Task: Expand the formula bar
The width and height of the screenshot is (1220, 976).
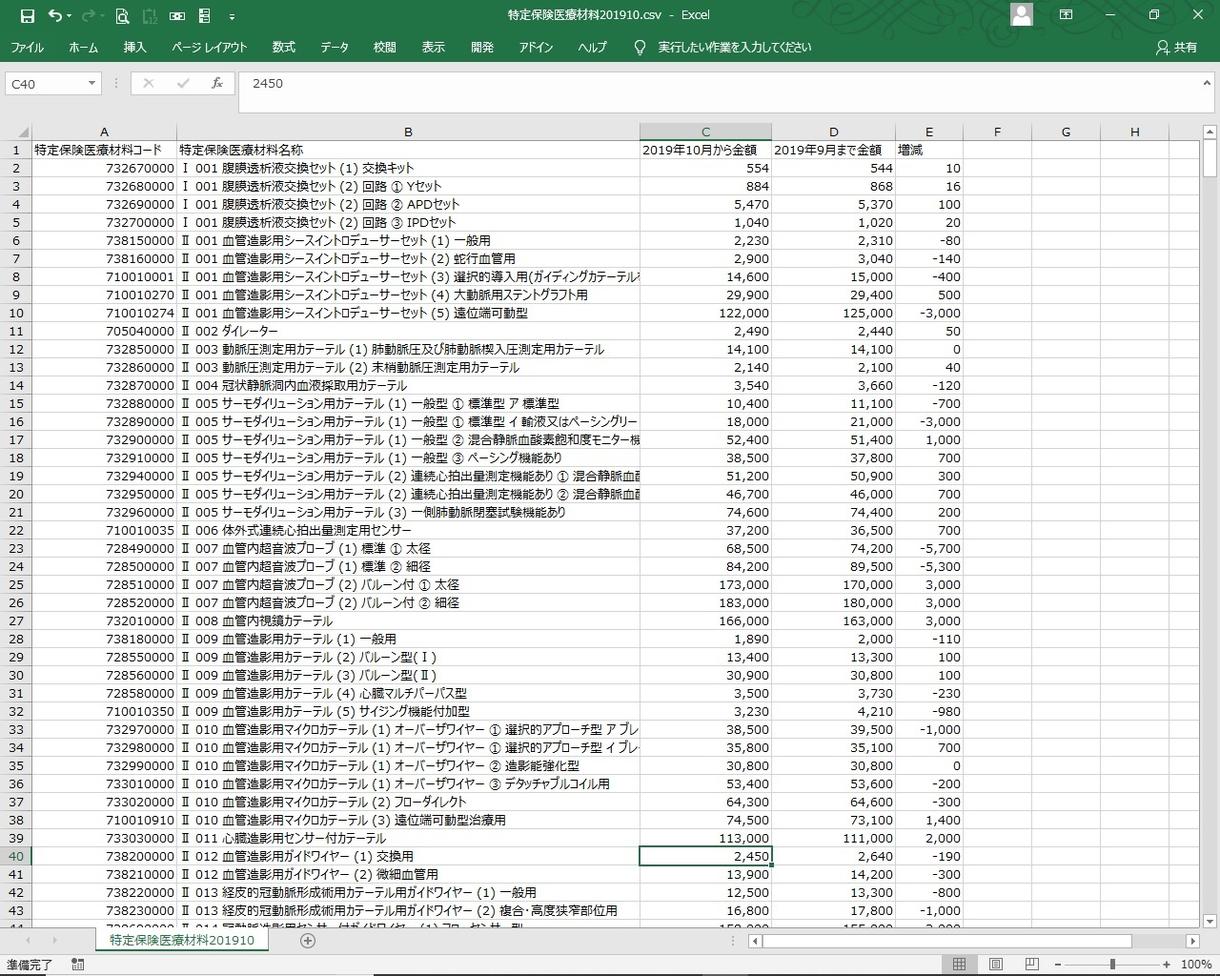Action: tap(1206, 83)
